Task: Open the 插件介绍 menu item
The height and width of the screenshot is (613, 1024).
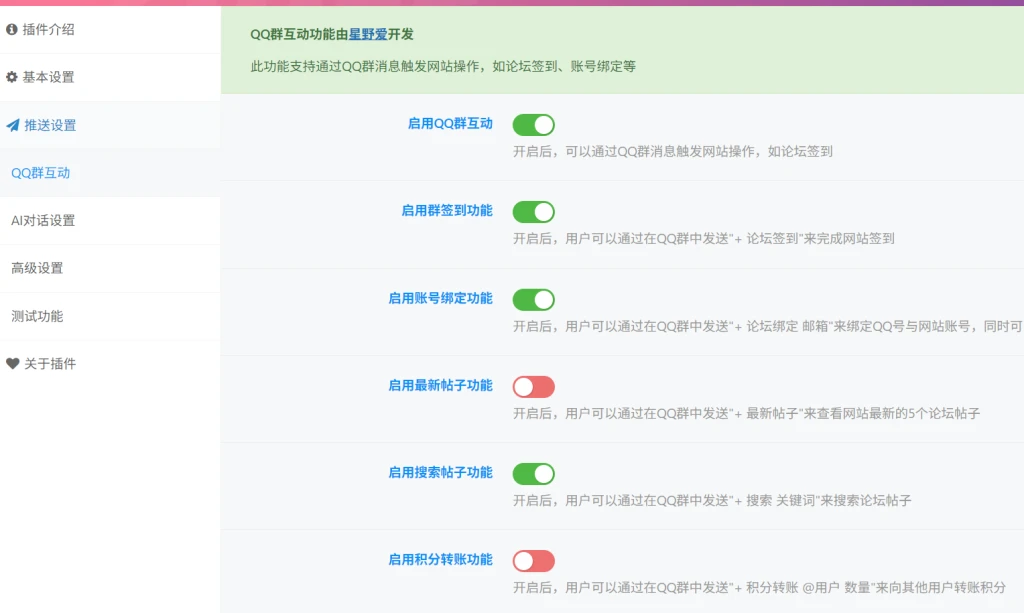Action: click(48, 30)
